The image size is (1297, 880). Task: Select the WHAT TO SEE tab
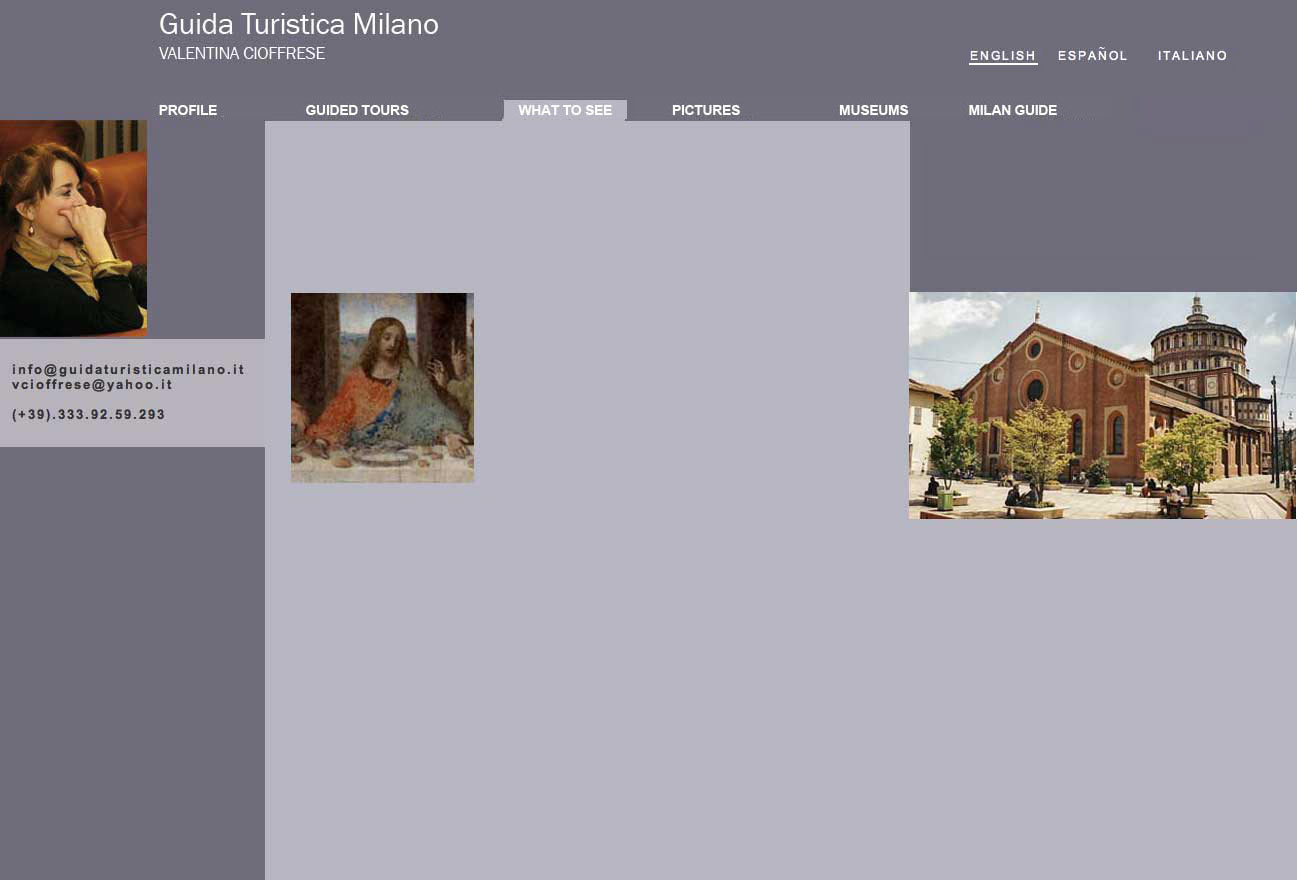pyautogui.click(x=565, y=110)
